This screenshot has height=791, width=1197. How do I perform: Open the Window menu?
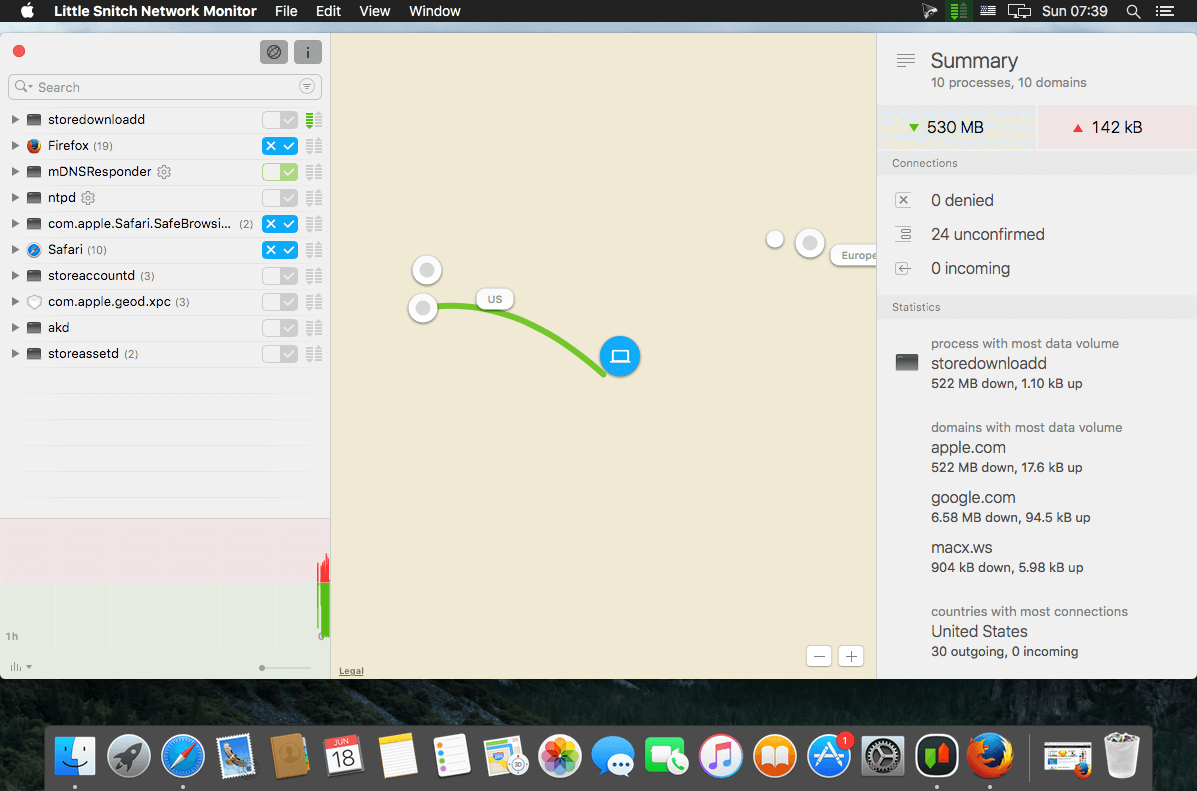[434, 11]
